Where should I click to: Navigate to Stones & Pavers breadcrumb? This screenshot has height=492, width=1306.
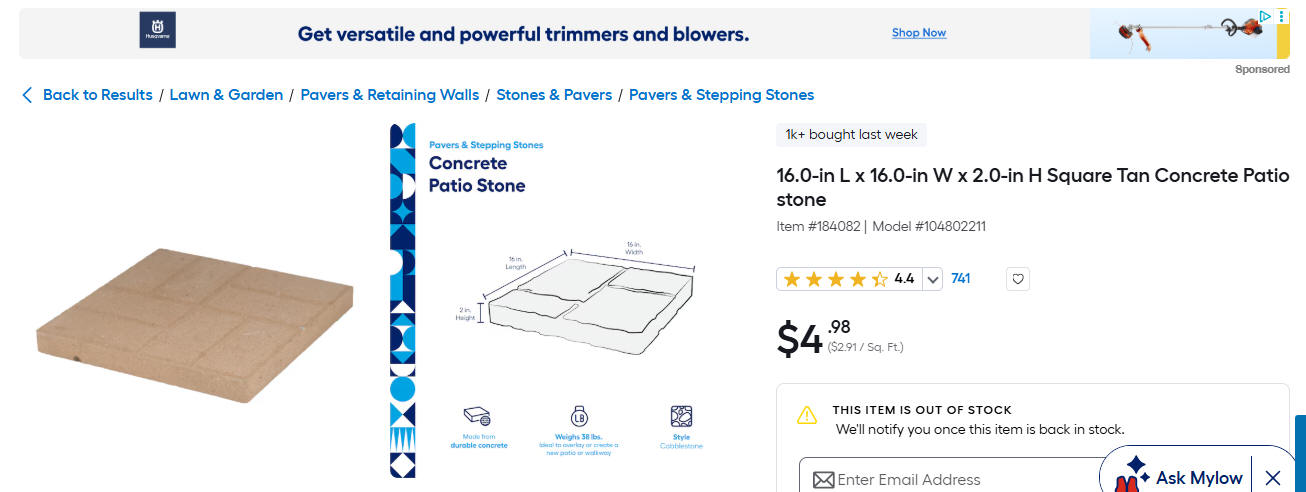(x=554, y=95)
